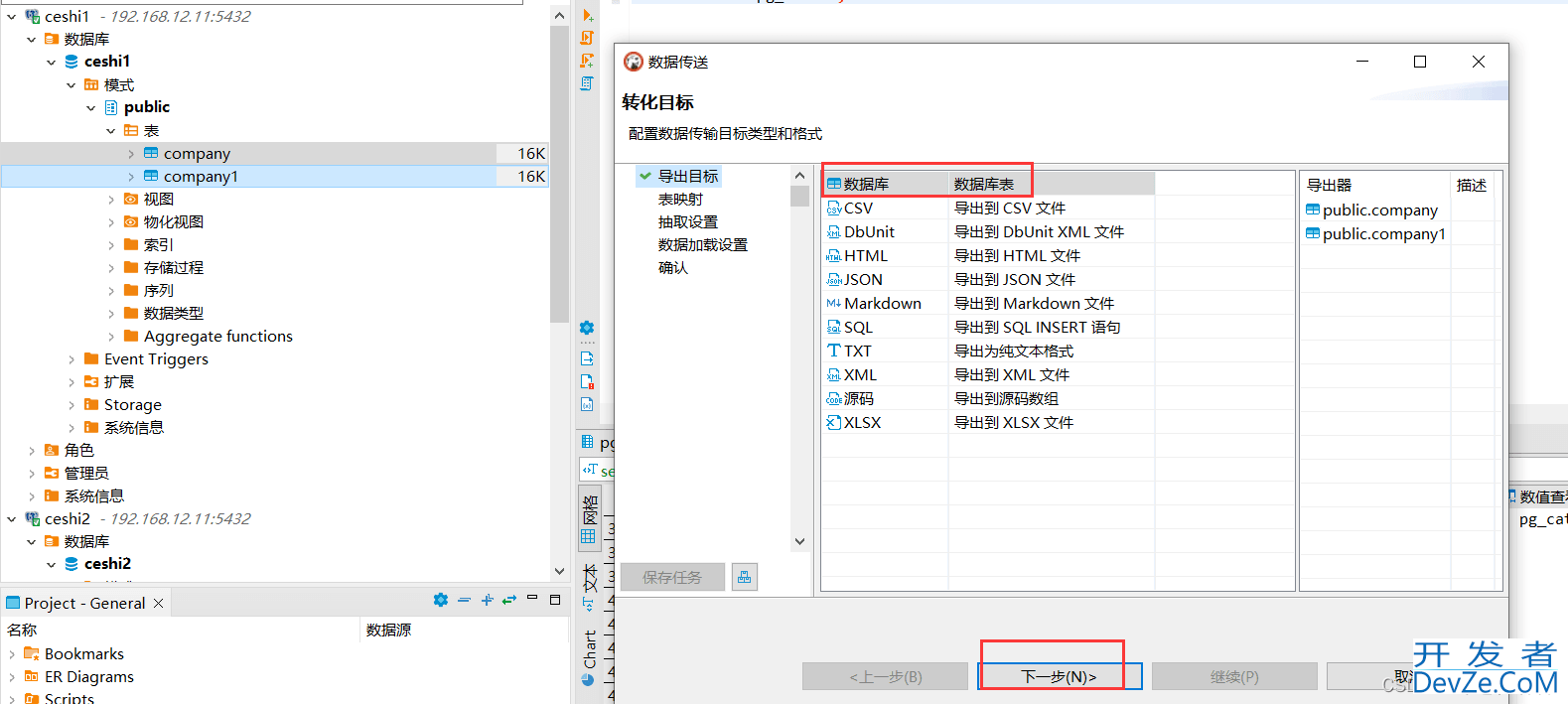Collapse the ceshi1 connection node

pyautogui.click(x=12, y=17)
